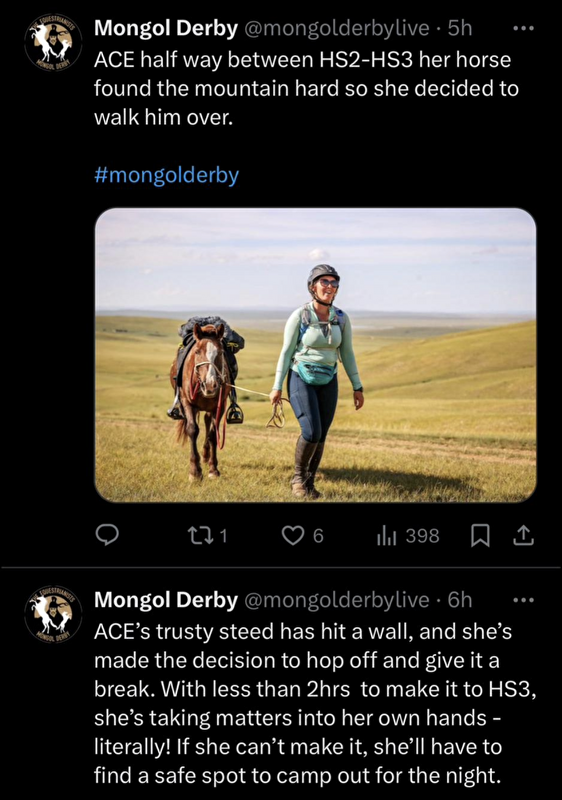Open the 5h timestamp link
The height and width of the screenshot is (800, 562).
[459, 29]
